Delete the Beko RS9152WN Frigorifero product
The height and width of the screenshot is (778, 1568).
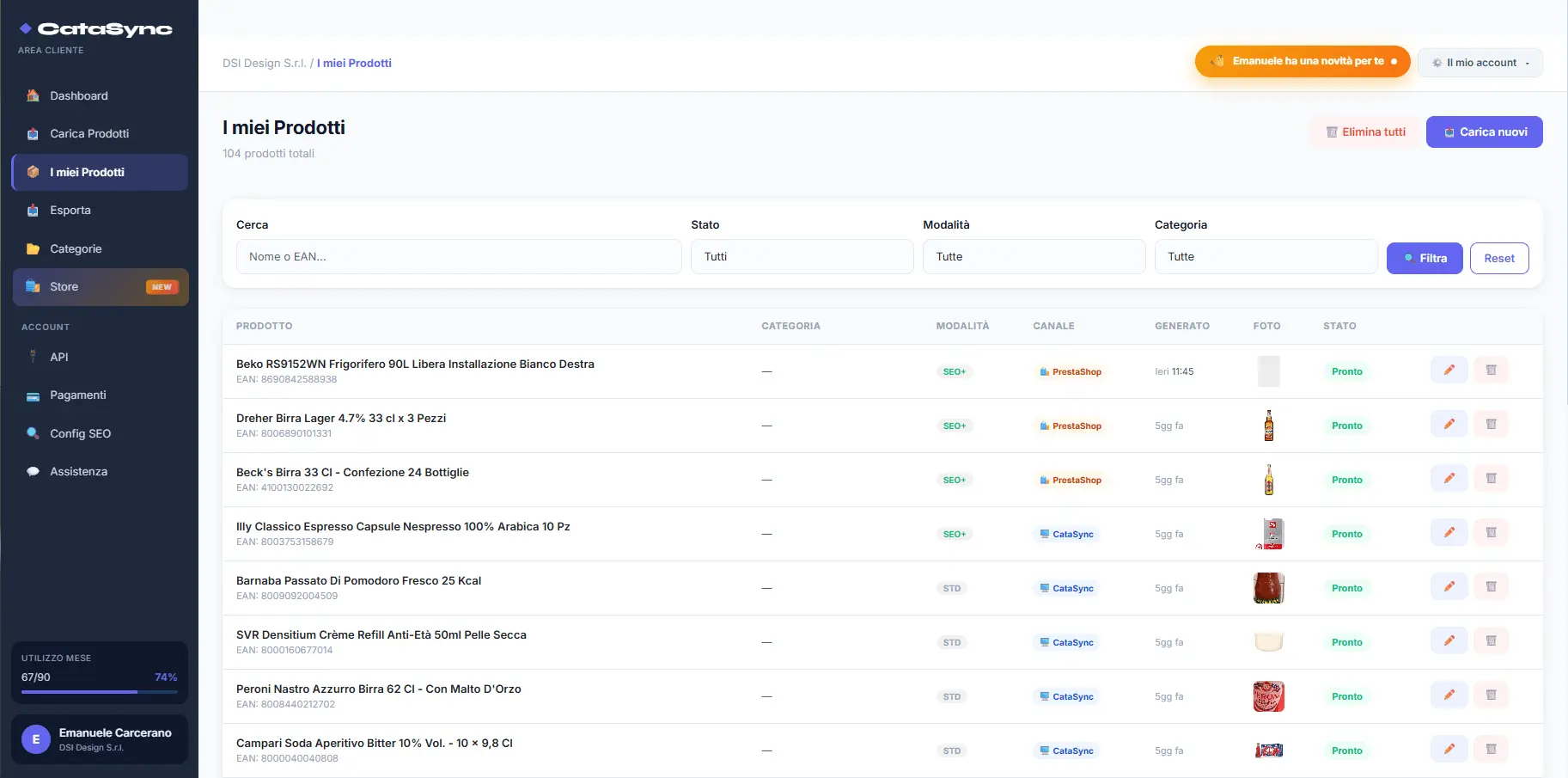(1491, 371)
